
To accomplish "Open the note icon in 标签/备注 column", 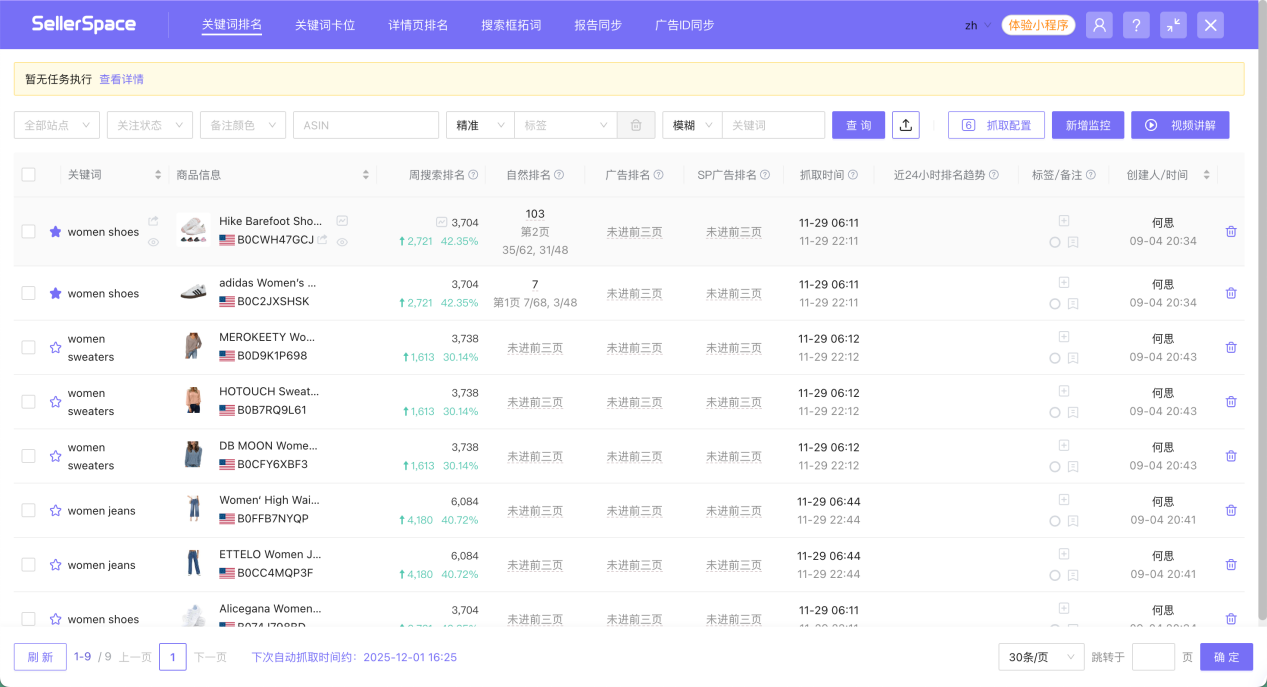I will click(x=1073, y=242).
